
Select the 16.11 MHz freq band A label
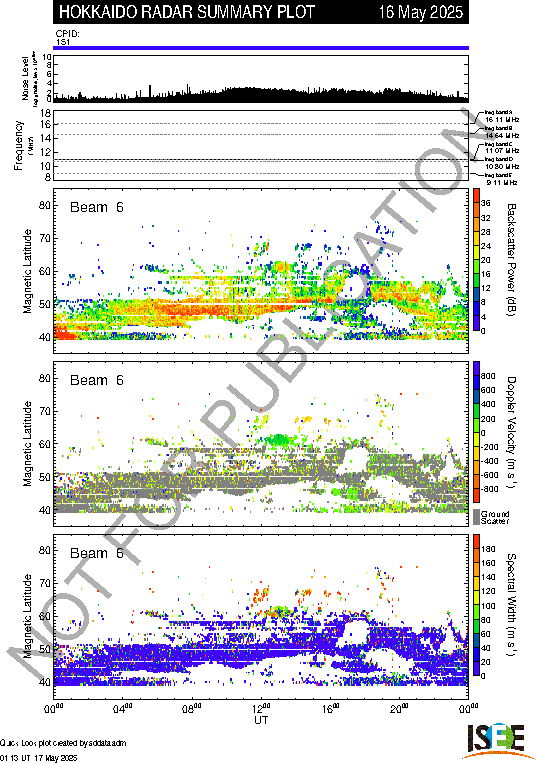(501, 116)
